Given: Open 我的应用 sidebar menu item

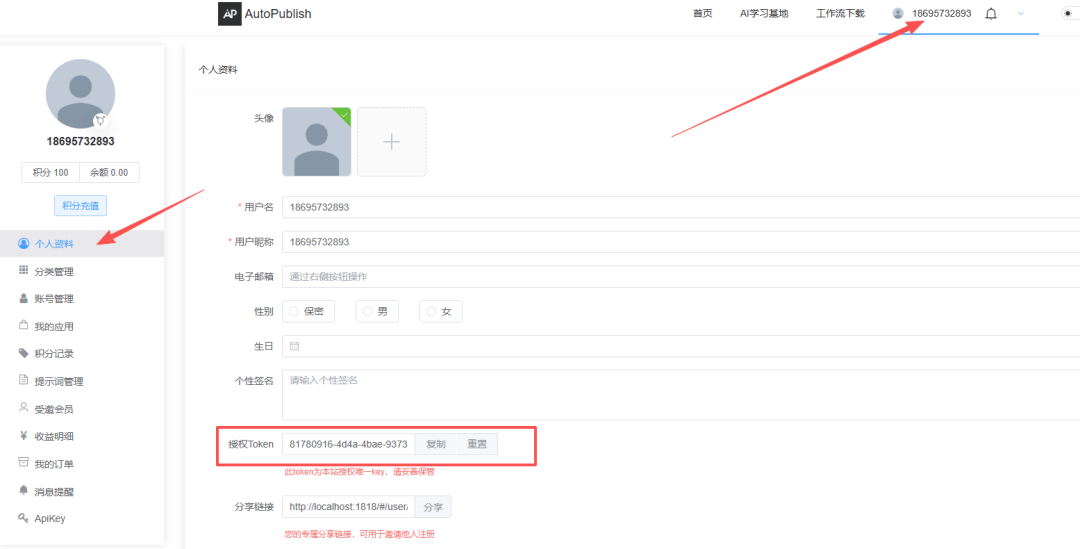Looking at the screenshot, I should [82, 326].
